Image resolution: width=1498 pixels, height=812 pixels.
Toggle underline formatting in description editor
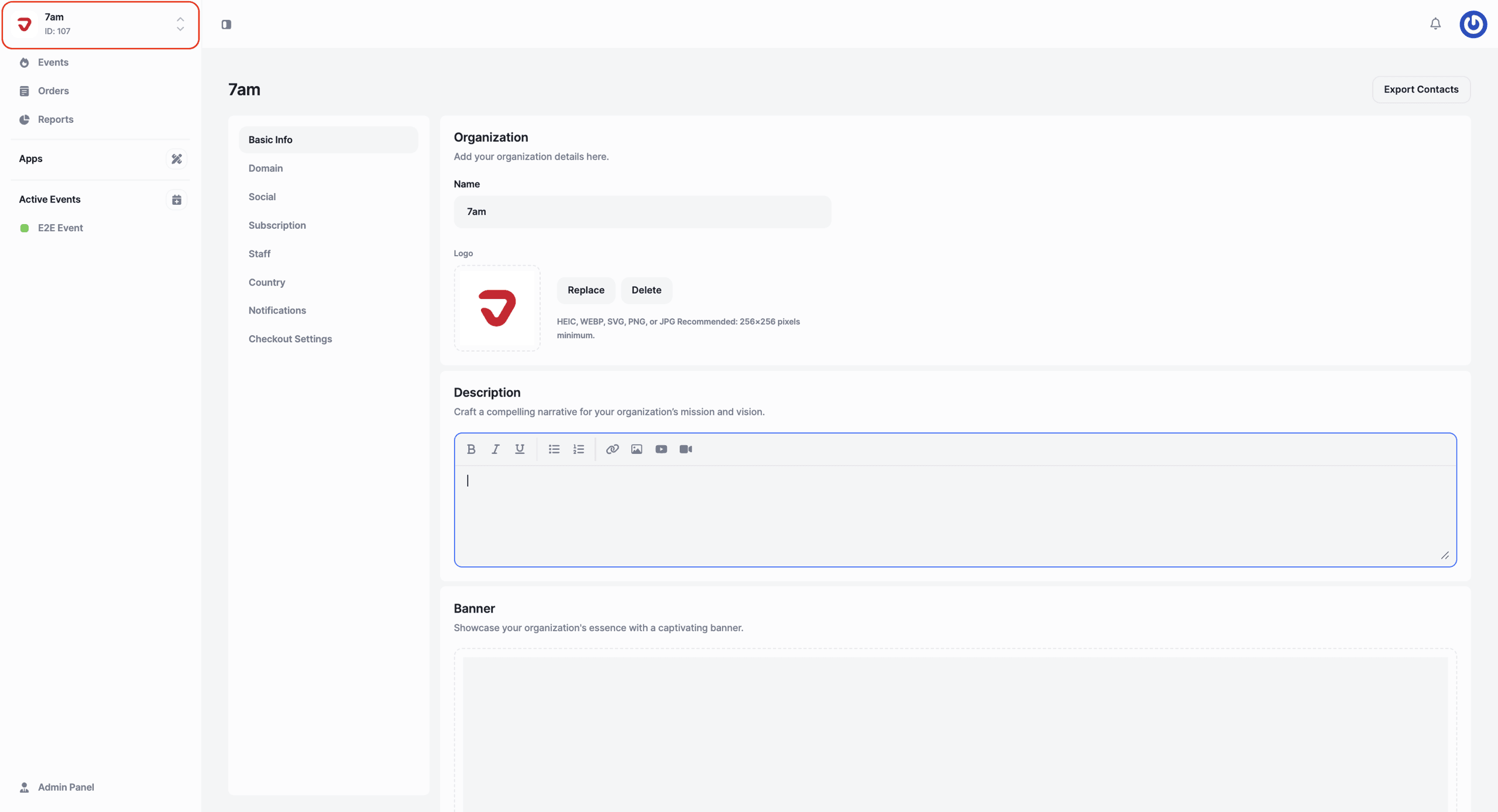520,449
